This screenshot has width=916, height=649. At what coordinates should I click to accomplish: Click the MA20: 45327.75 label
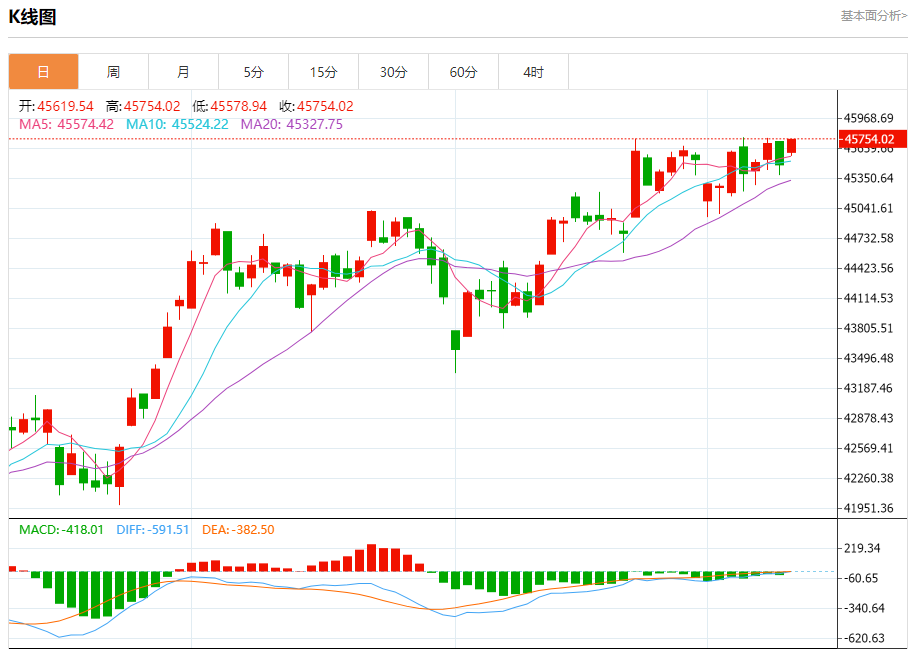click(292, 124)
